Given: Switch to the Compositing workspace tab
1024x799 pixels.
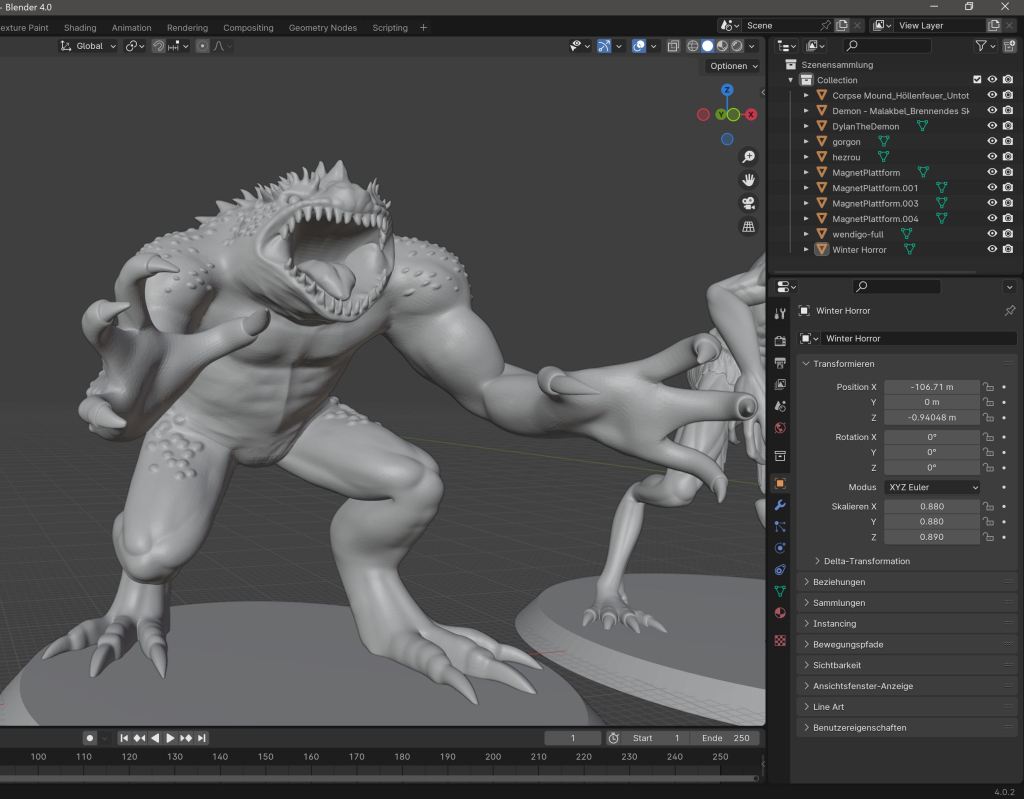Looking at the screenshot, I should (248, 28).
